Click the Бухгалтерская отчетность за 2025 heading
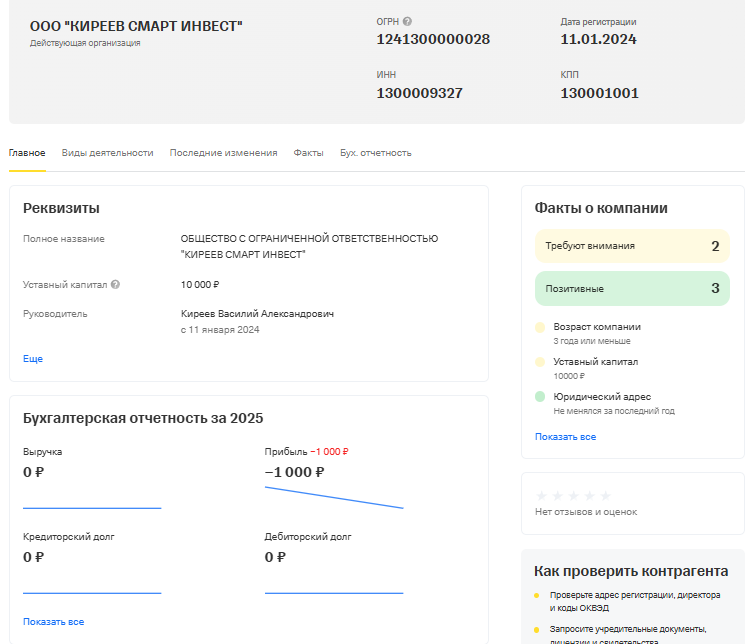The height and width of the screenshot is (644, 750). click(143, 418)
